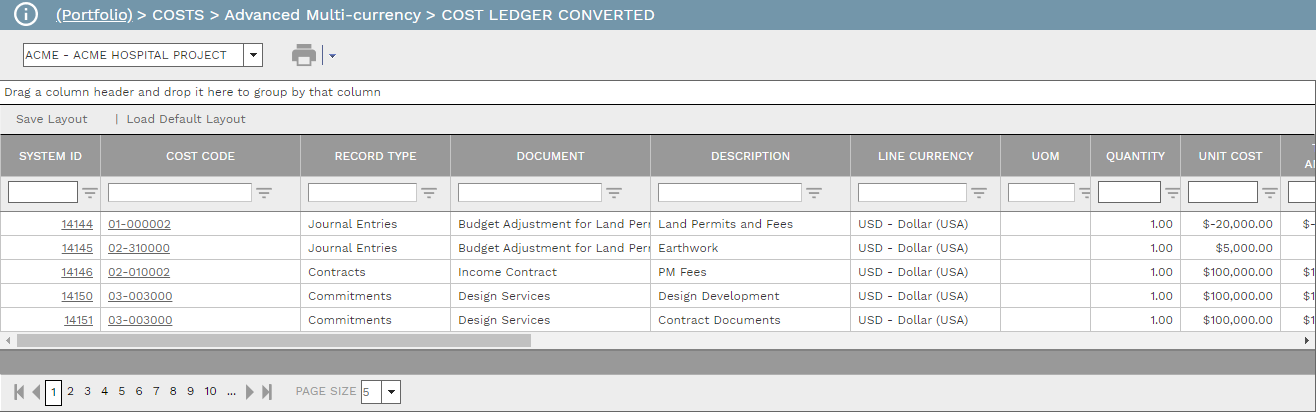Click Load Default Layout

coord(186,119)
